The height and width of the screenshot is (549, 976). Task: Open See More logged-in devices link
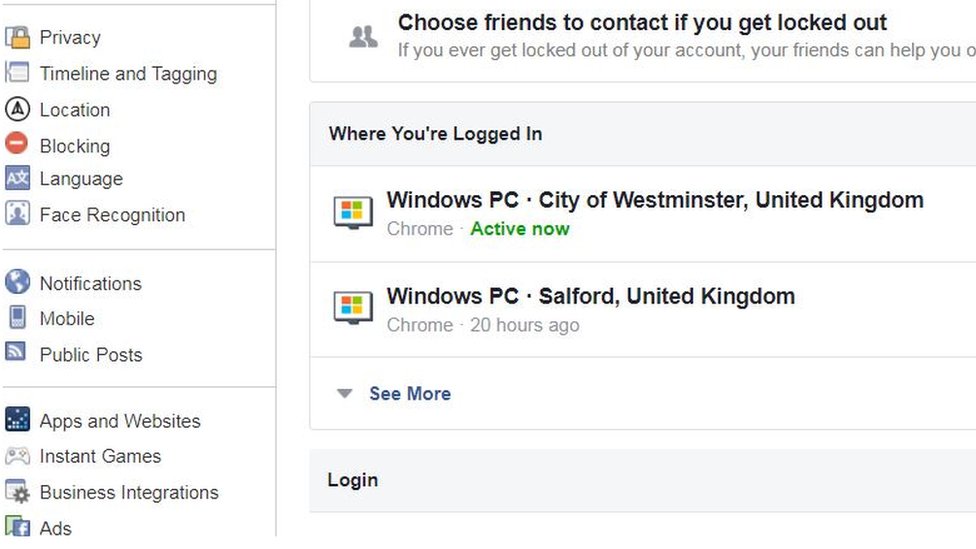410,394
